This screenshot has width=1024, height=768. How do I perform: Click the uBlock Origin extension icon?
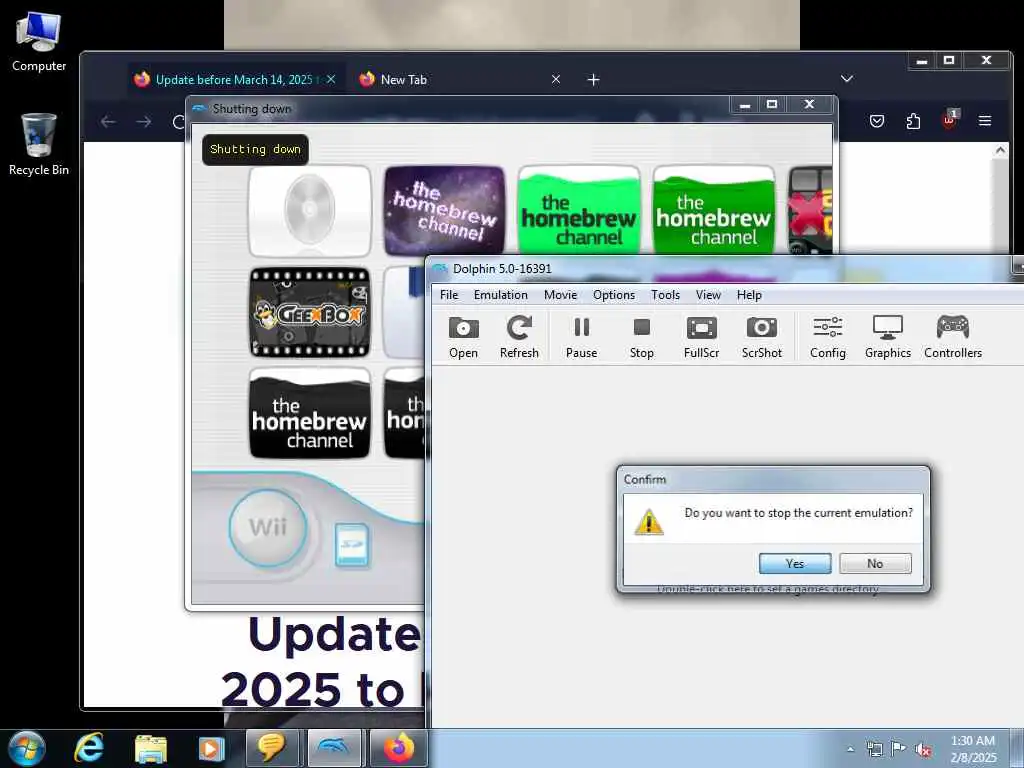click(950, 120)
